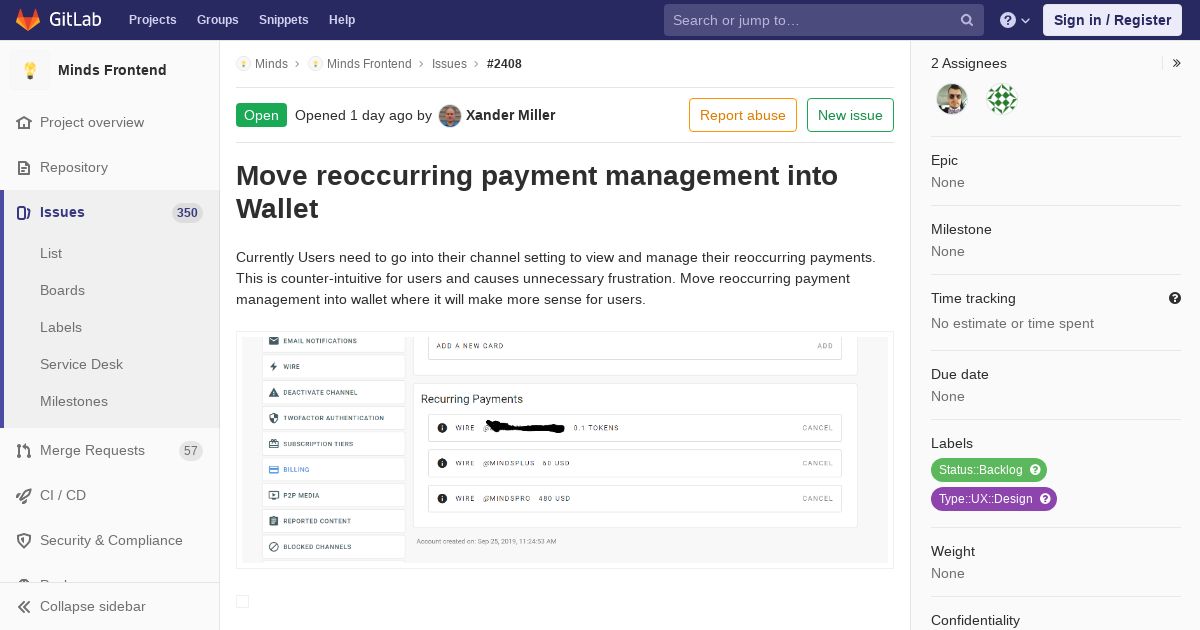
Task: Click Xander Miller's author avatar
Action: [450, 115]
